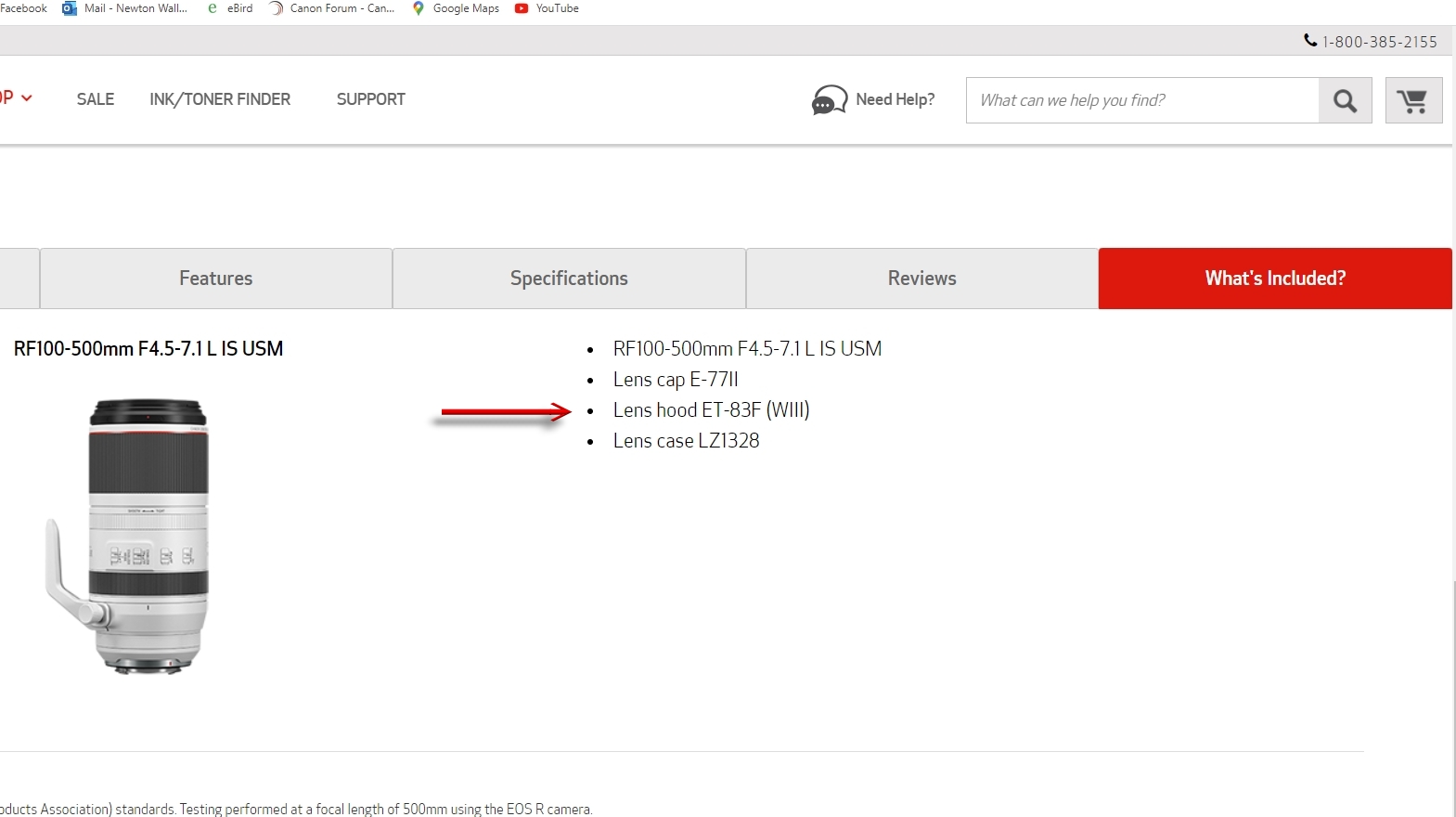Click the 1-800-385-2155 phone number
This screenshot has width=1456, height=817.
point(1380,42)
